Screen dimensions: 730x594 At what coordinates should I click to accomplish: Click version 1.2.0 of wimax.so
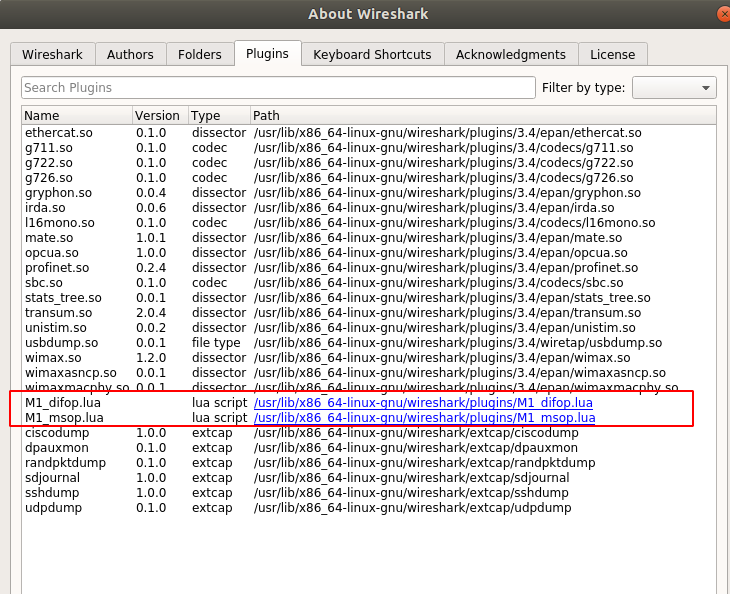click(x=151, y=358)
